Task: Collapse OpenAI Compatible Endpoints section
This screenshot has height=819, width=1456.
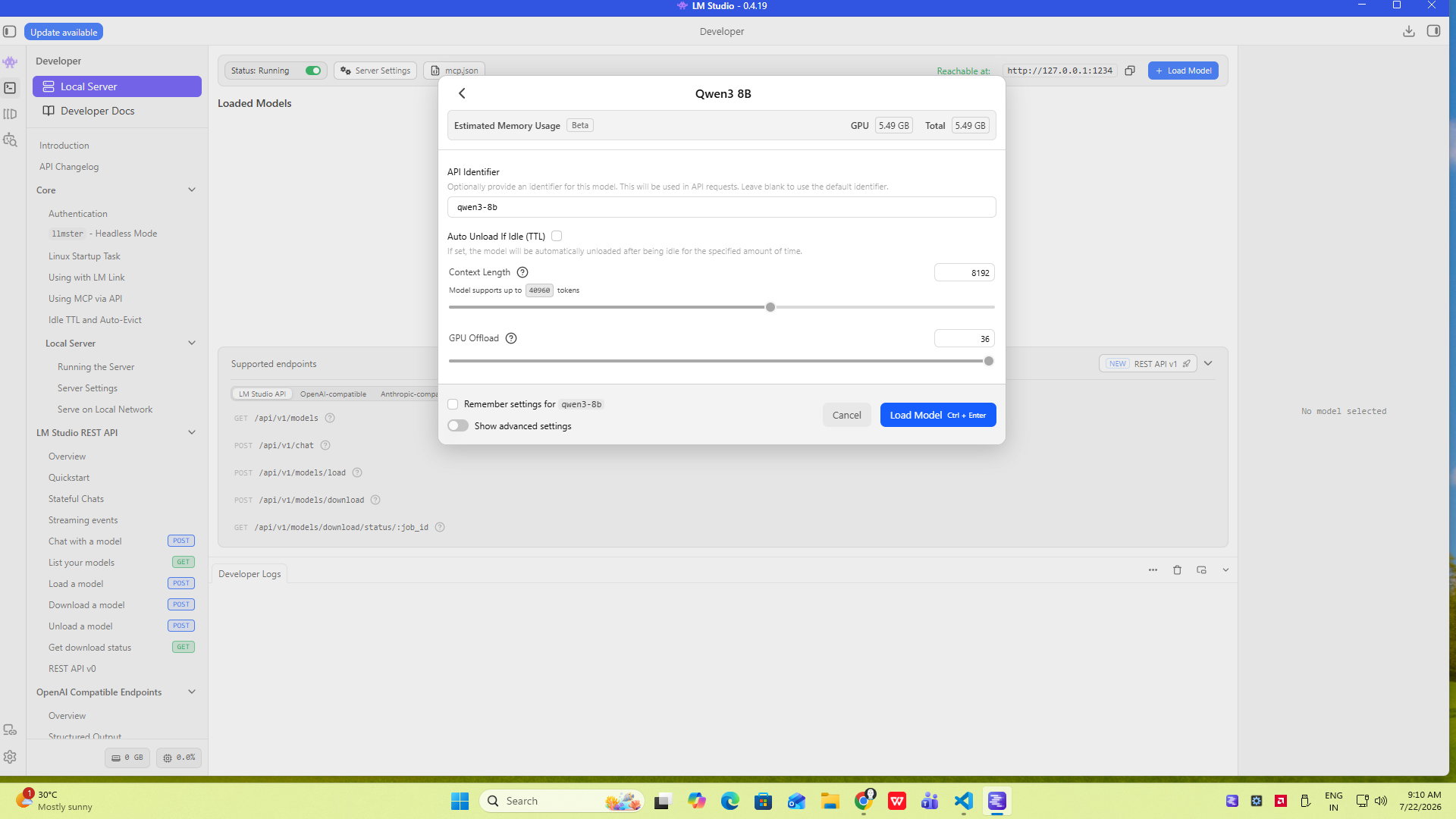Action: [x=192, y=692]
